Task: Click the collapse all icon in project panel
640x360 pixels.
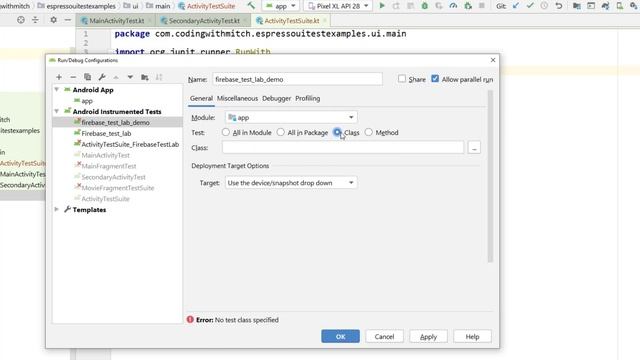Action: tap(36, 20)
